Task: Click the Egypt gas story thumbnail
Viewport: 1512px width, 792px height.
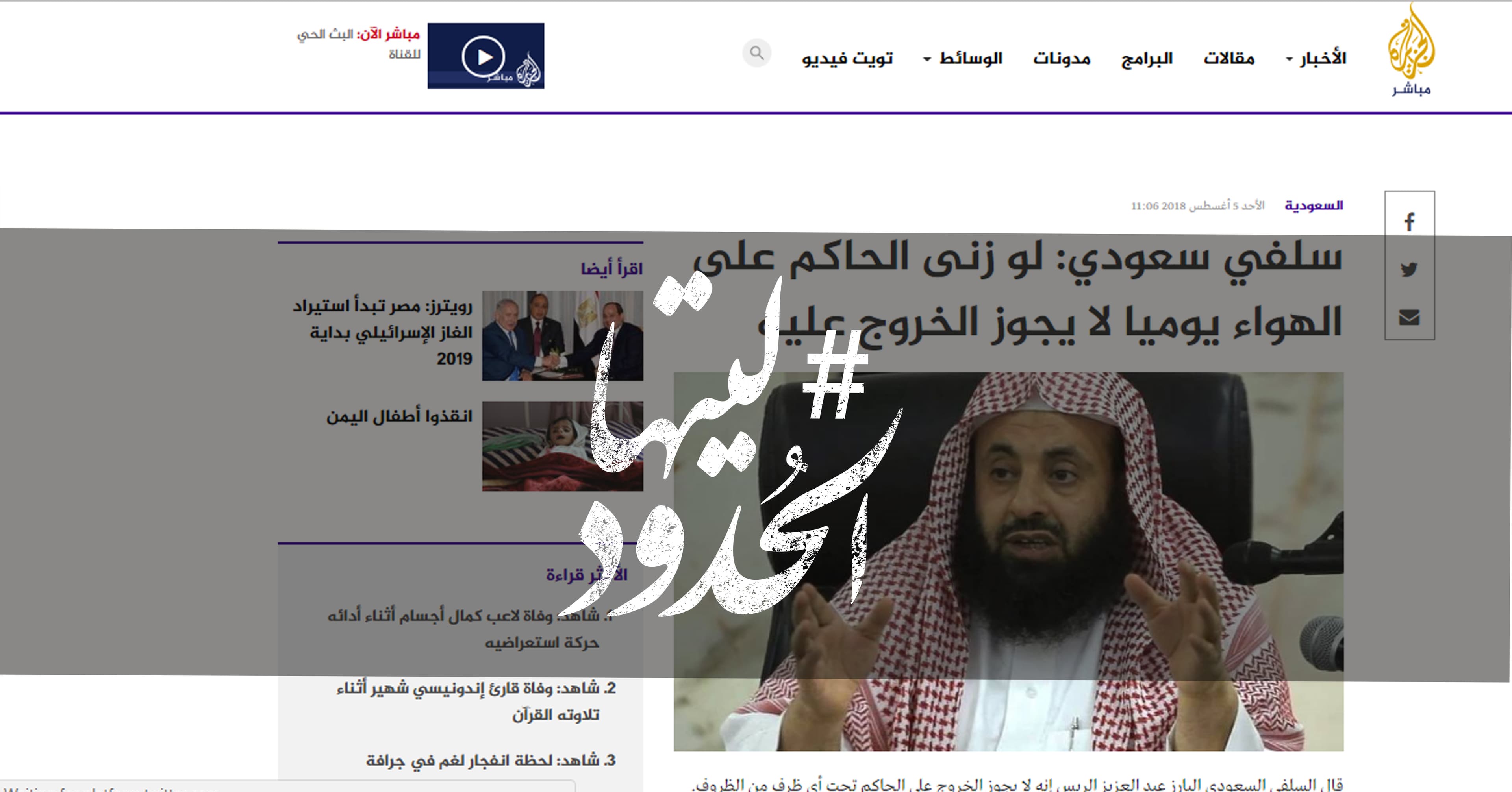Action: pos(562,335)
